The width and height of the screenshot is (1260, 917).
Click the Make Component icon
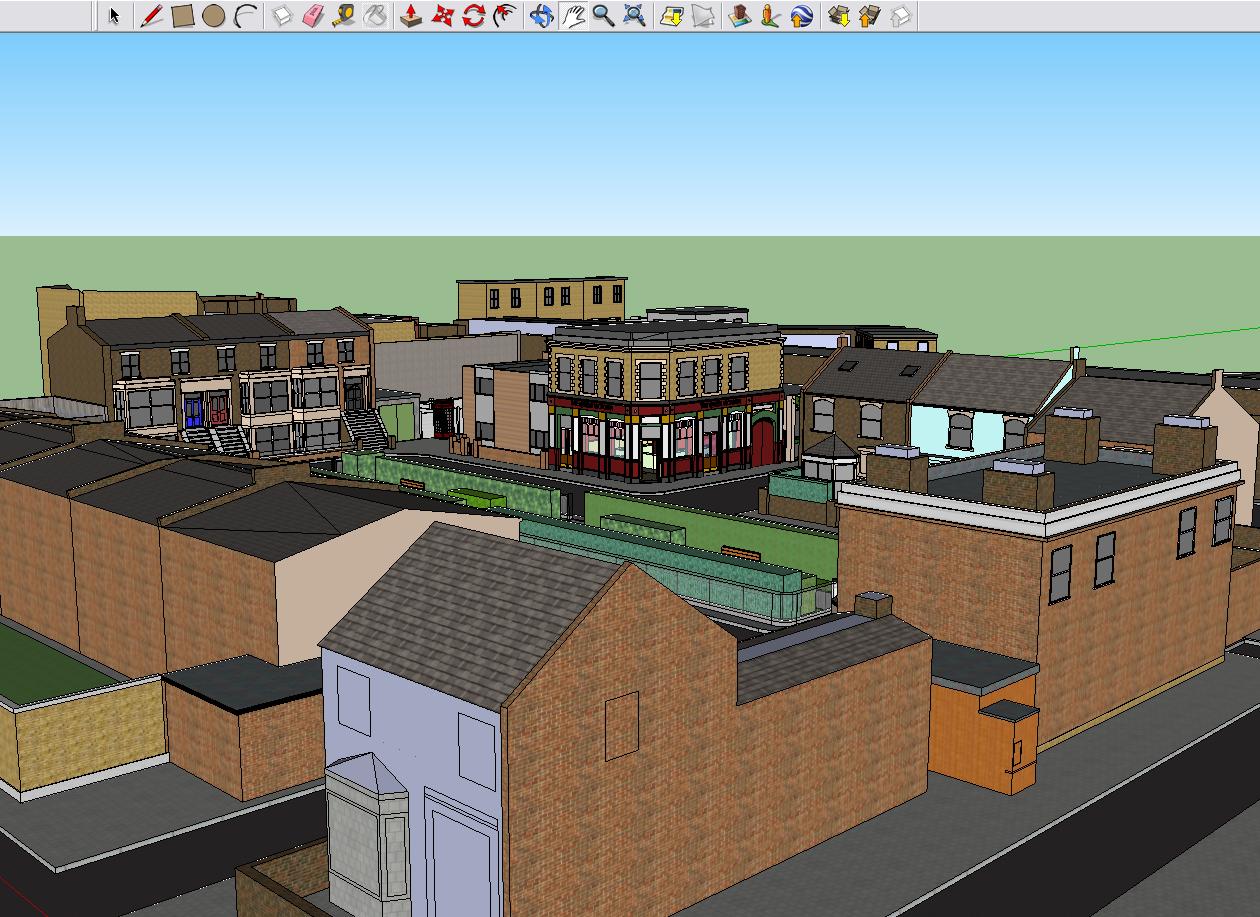pyautogui.click(x=282, y=16)
